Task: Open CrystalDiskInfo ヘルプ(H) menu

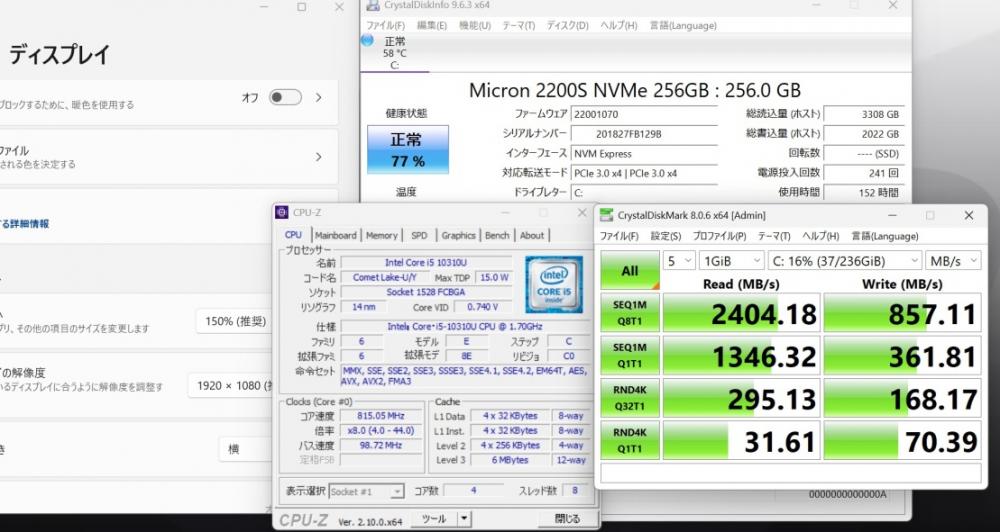Action: [619, 26]
